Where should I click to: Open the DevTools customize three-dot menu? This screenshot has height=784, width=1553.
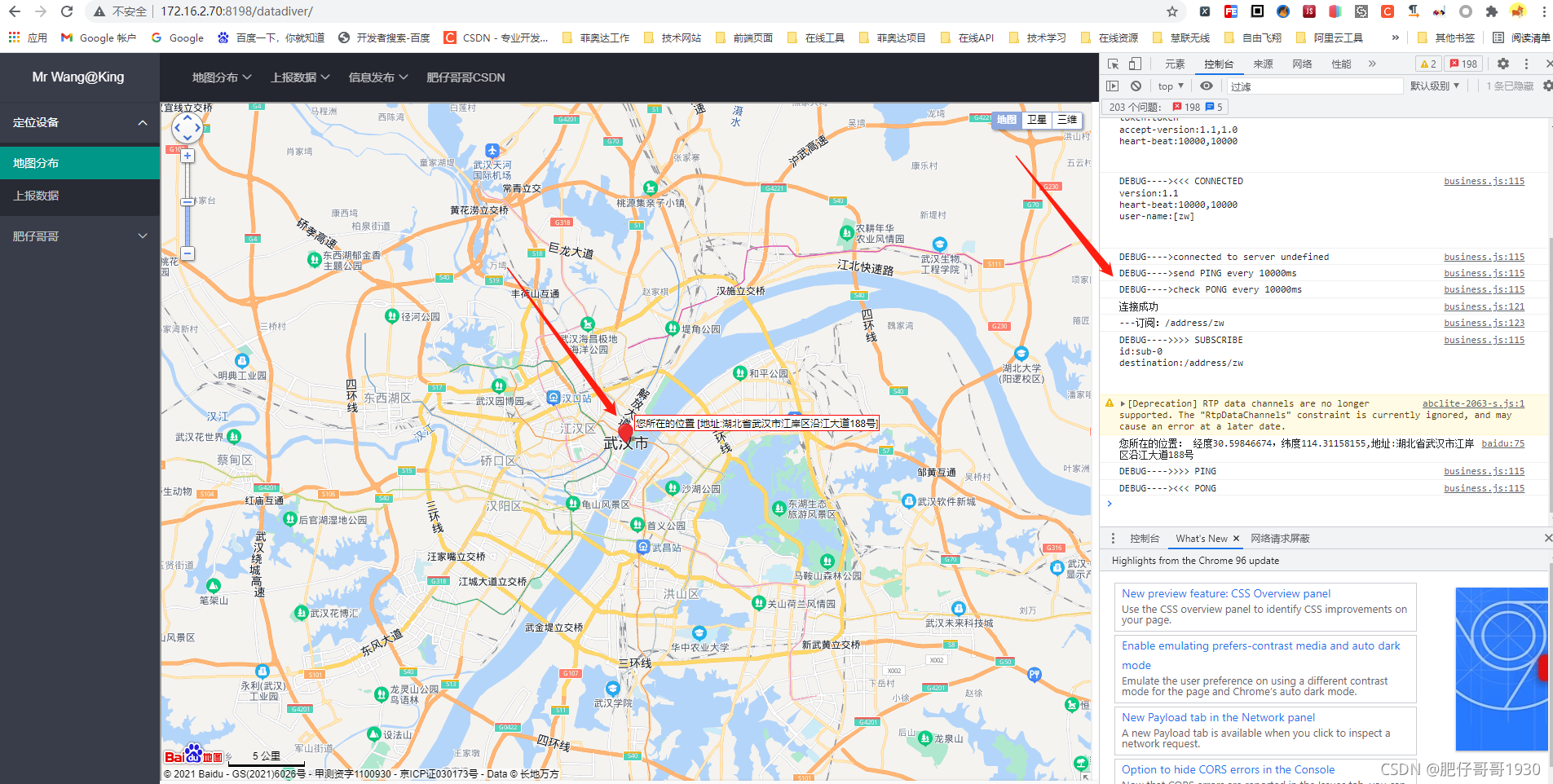coord(1526,64)
